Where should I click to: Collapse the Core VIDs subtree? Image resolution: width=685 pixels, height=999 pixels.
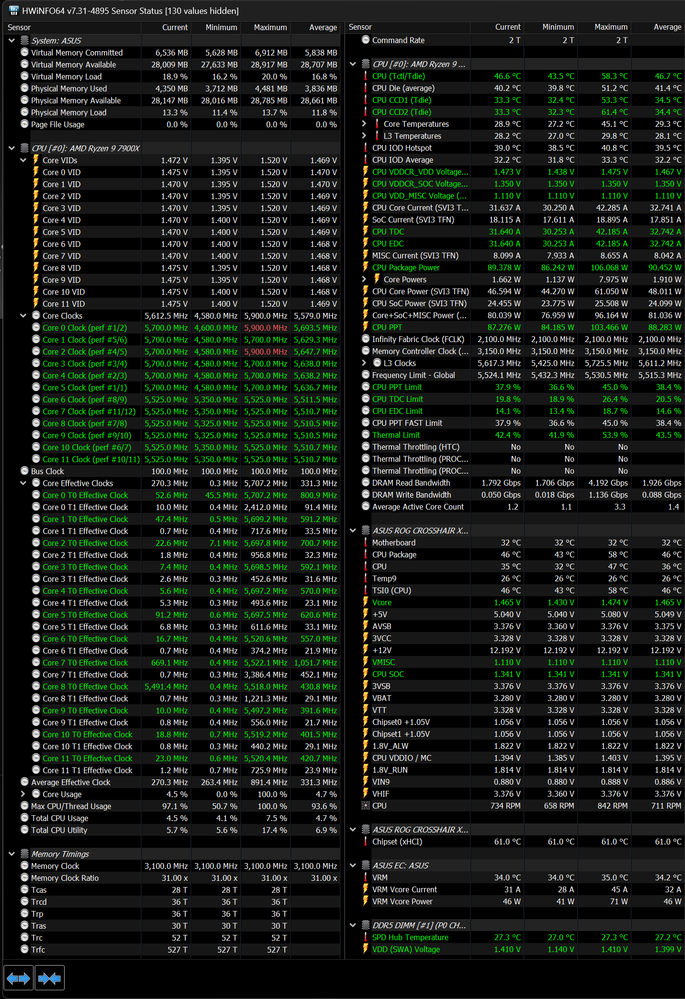pos(23,160)
